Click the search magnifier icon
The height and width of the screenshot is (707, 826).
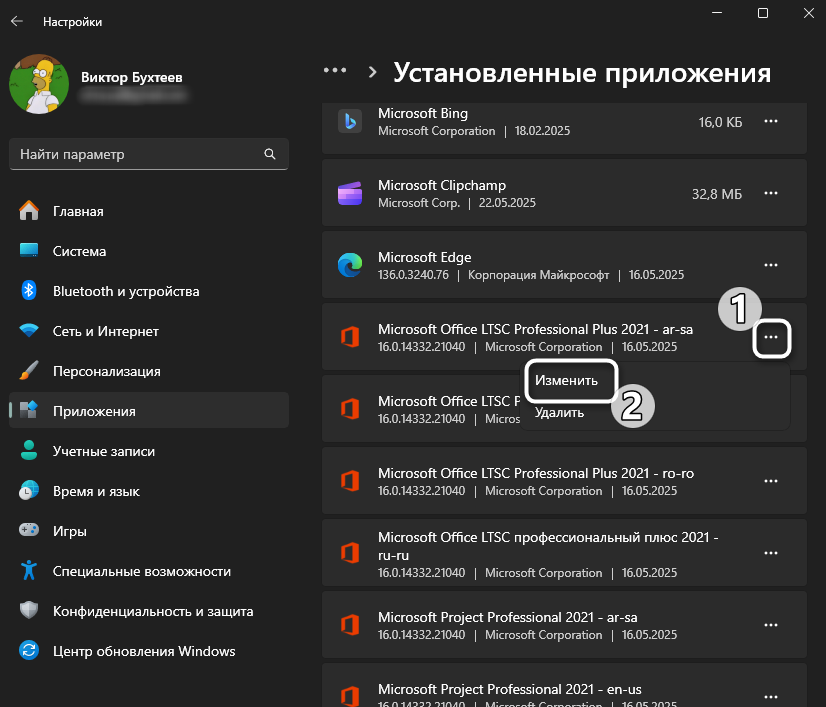270,154
